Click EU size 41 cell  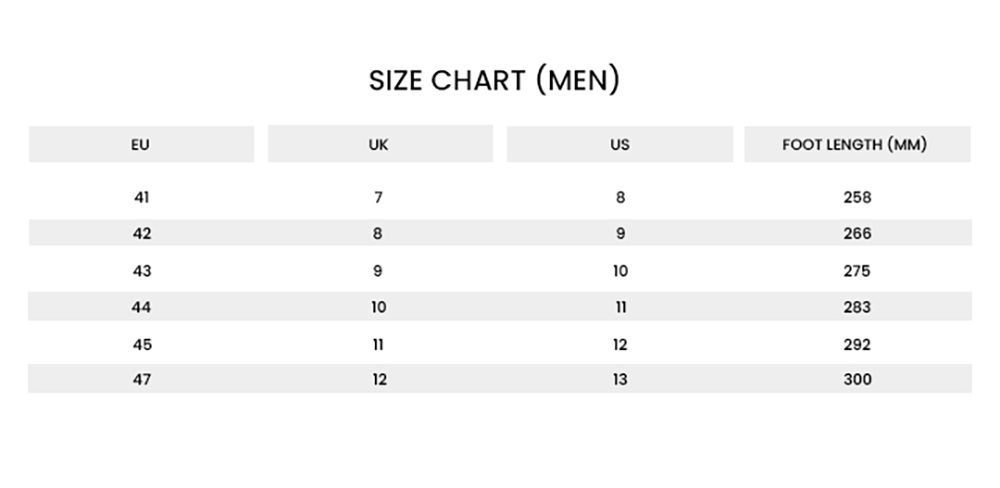(142, 198)
